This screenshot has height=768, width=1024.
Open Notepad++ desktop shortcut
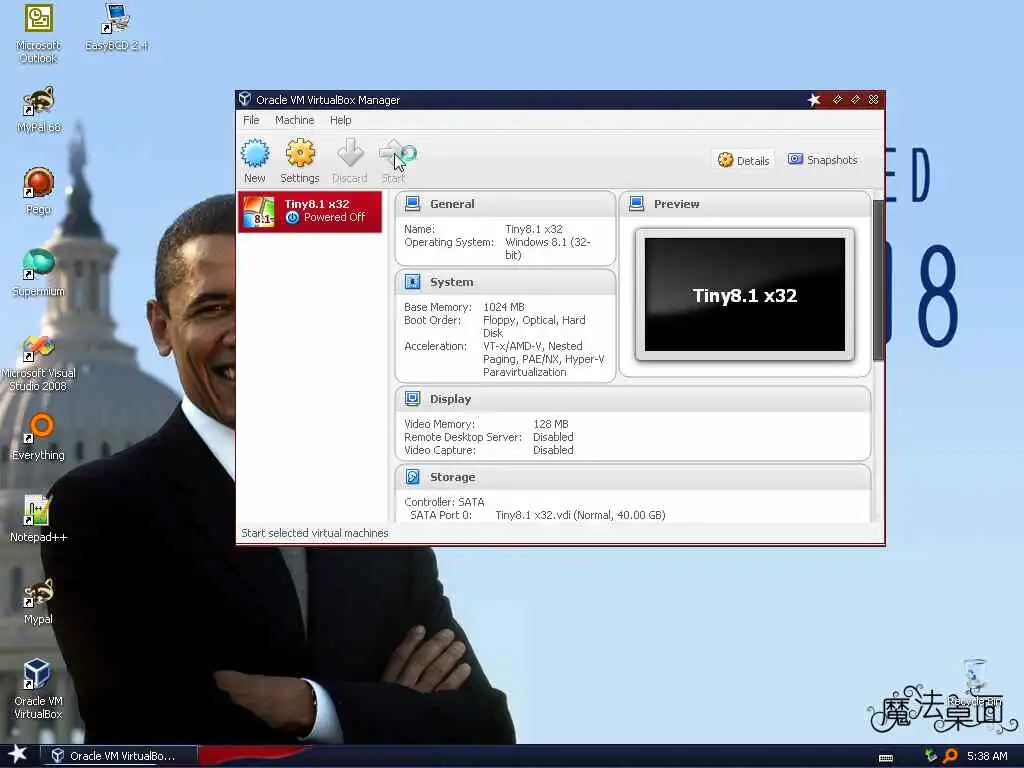point(39,519)
